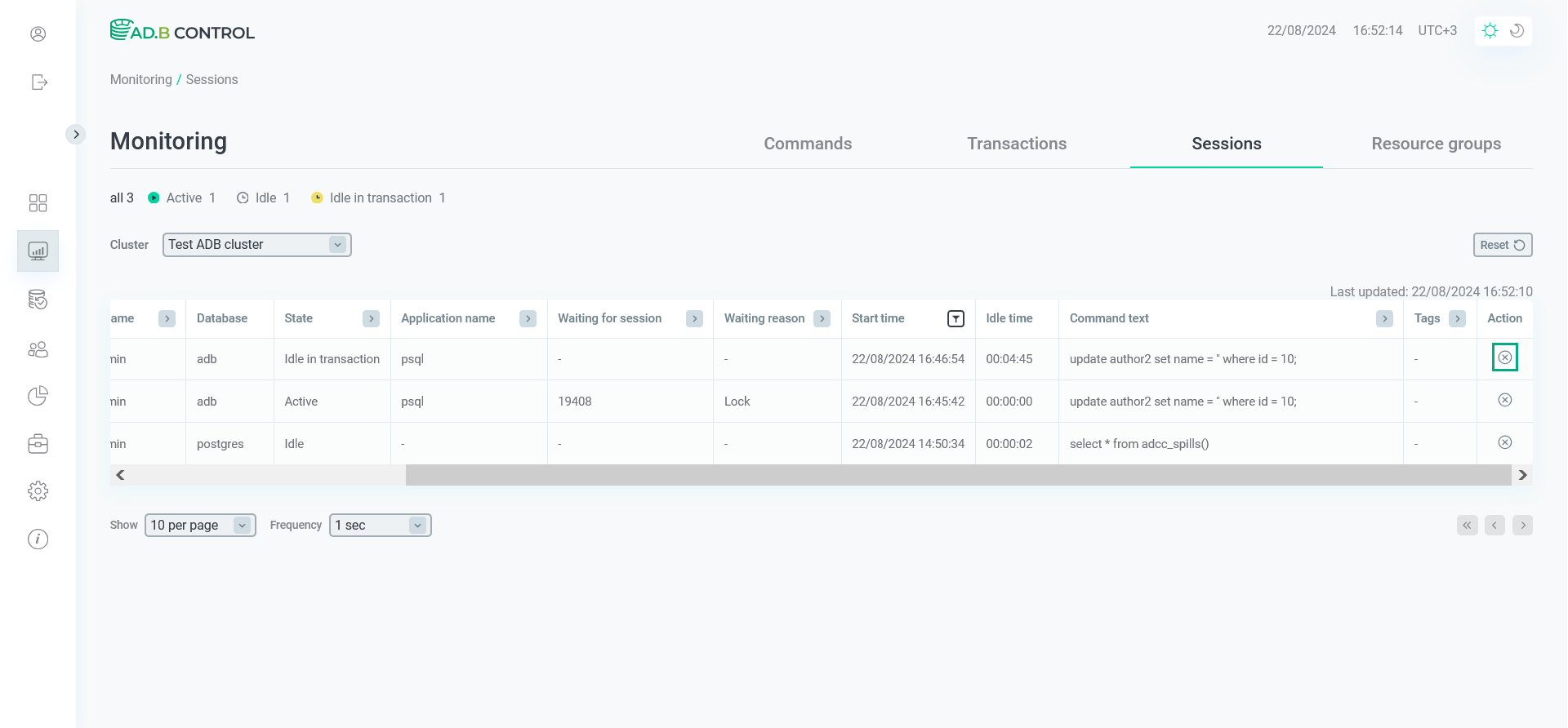Open the Cluster dropdown
Viewport: 1568px width, 728px height.
coord(256,245)
